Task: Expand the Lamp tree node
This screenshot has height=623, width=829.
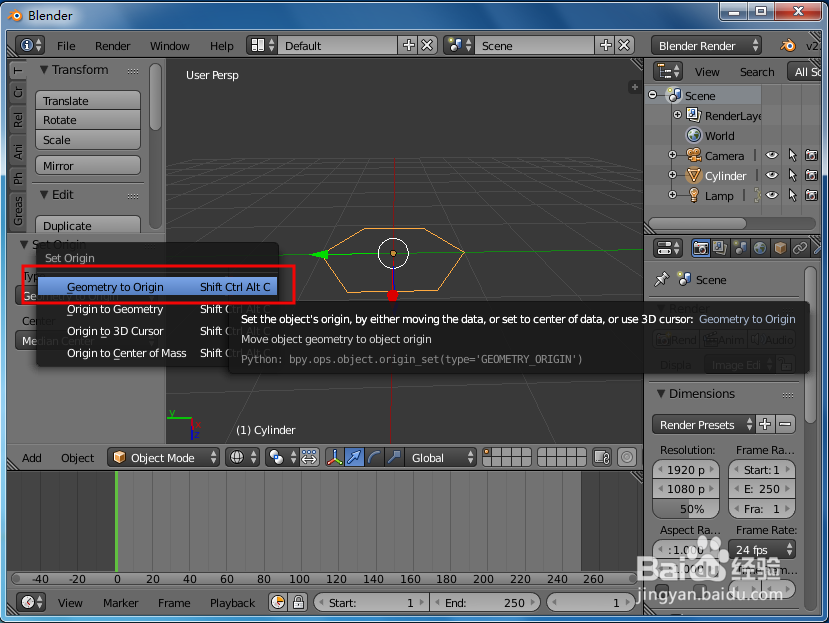Action: pos(673,195)
